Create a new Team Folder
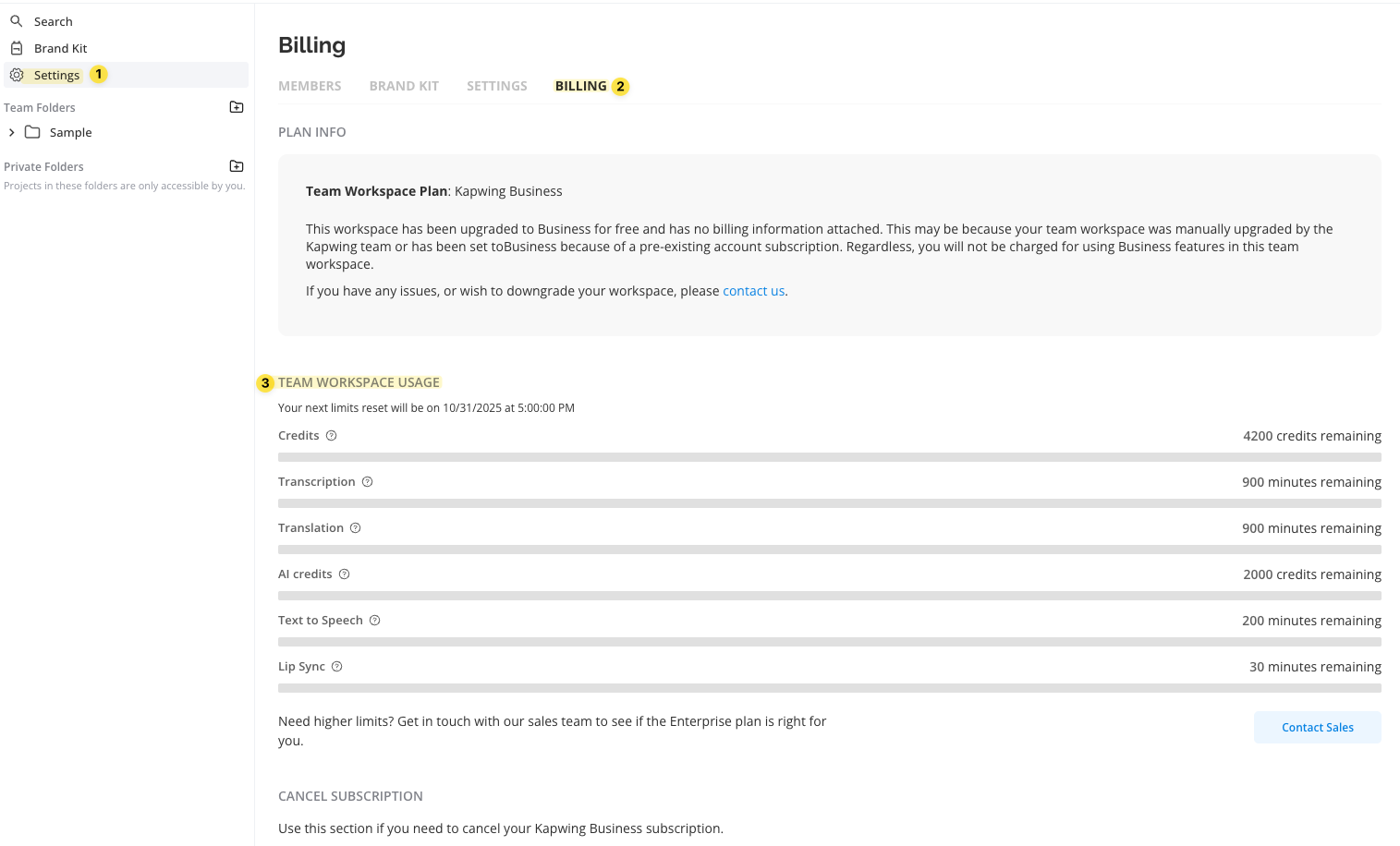The image size is (1400, 846). (236, 106)
